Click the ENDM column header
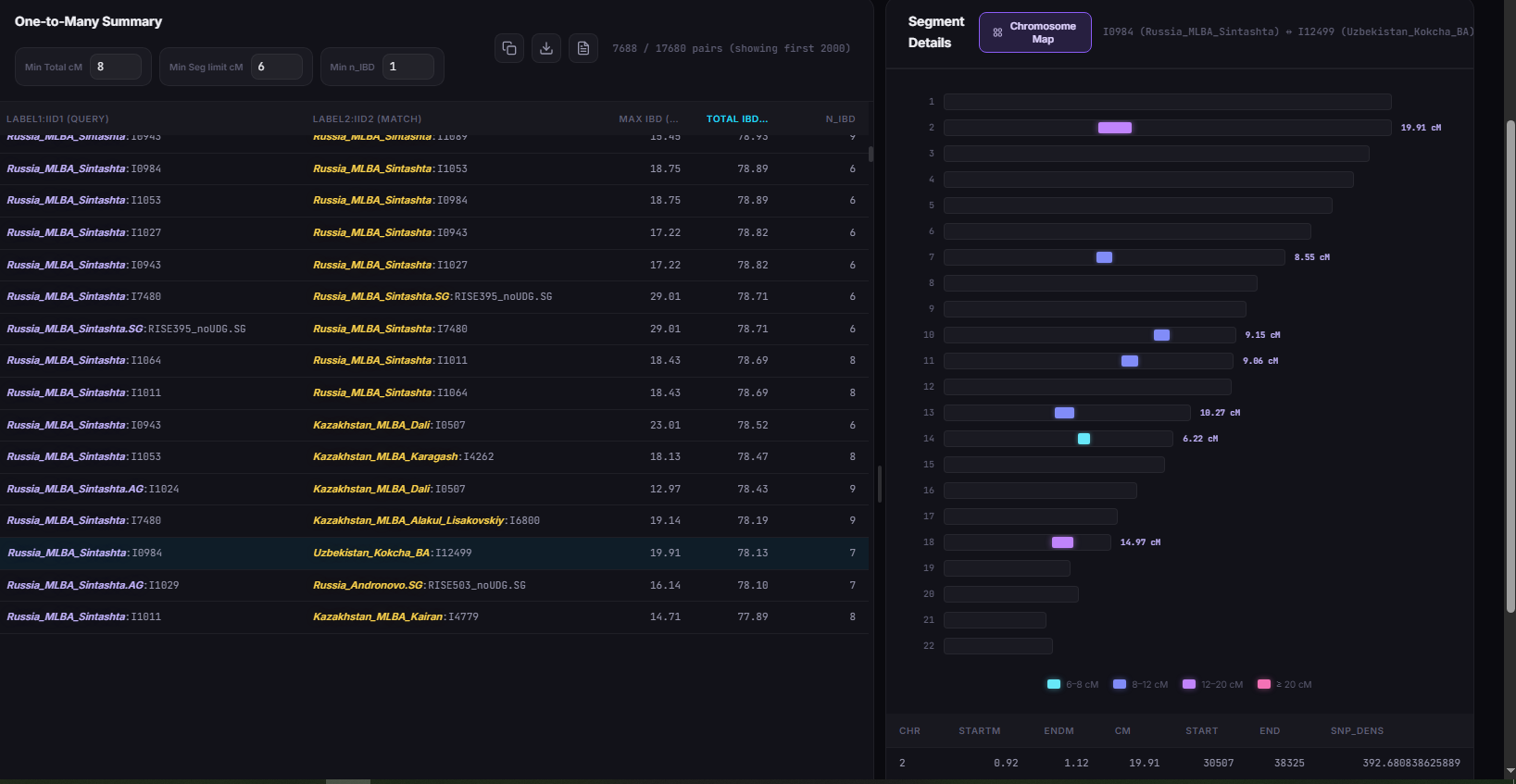The height and width of the screenshot is (784, 1516). 1059,731
